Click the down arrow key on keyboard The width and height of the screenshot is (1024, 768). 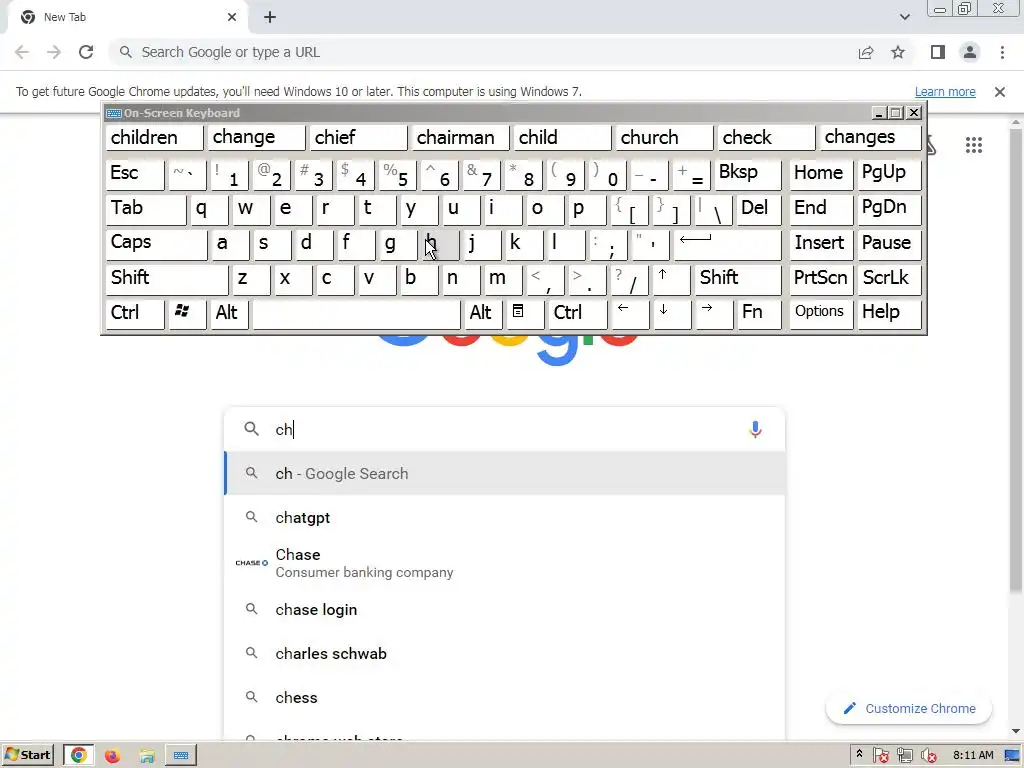(x=671, y=313)
